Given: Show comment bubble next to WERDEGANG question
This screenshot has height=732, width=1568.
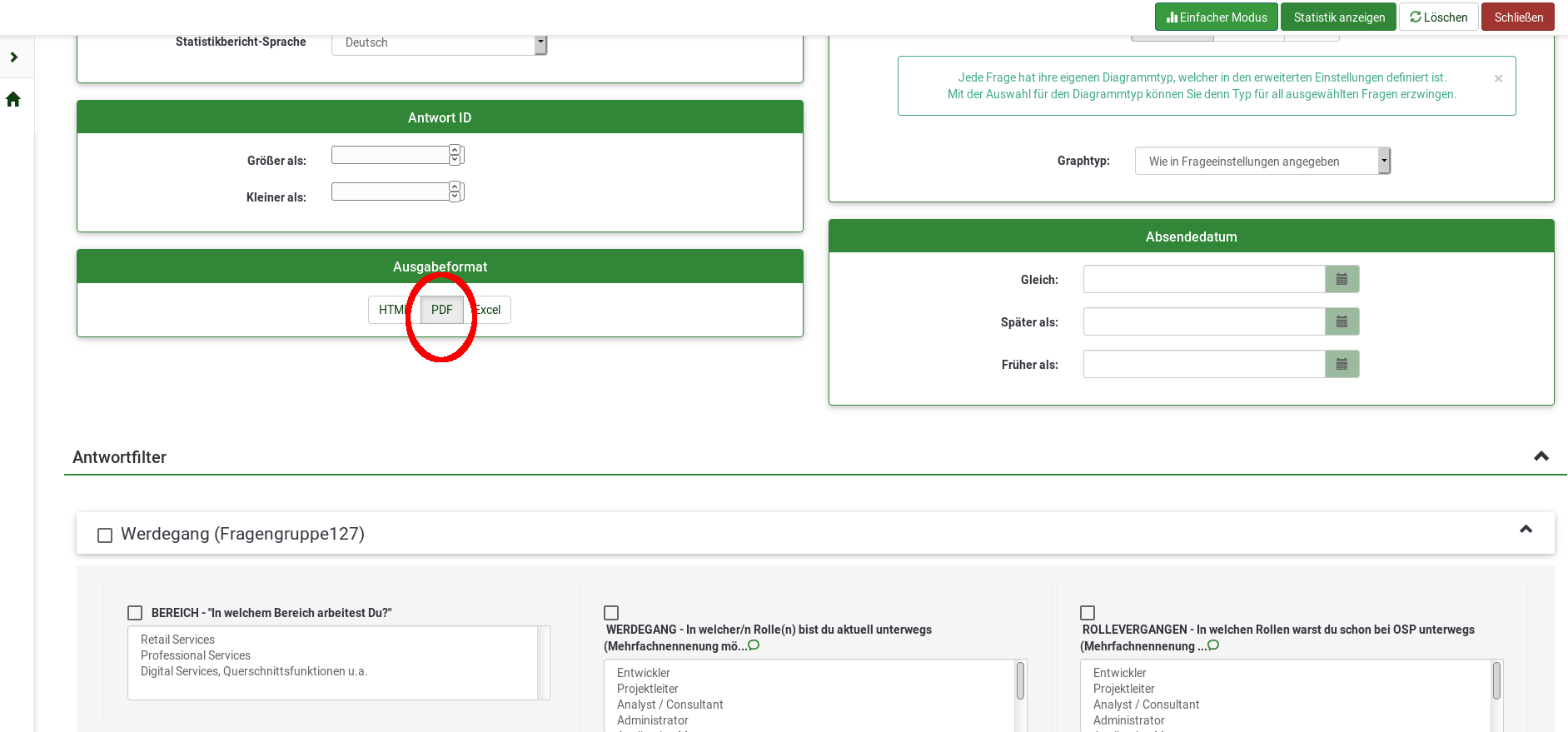Looking at the screenshot, I should point(754,645).
